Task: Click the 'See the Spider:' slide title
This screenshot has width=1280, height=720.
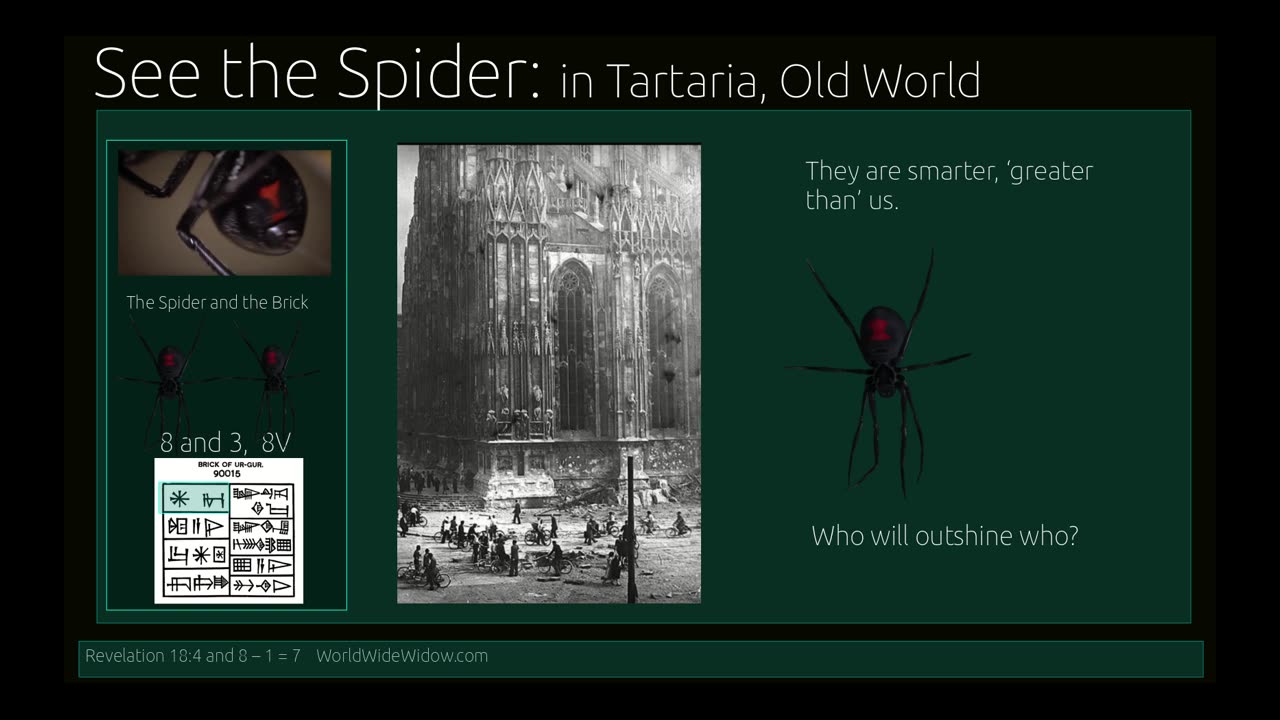Action: coord(317,74)
